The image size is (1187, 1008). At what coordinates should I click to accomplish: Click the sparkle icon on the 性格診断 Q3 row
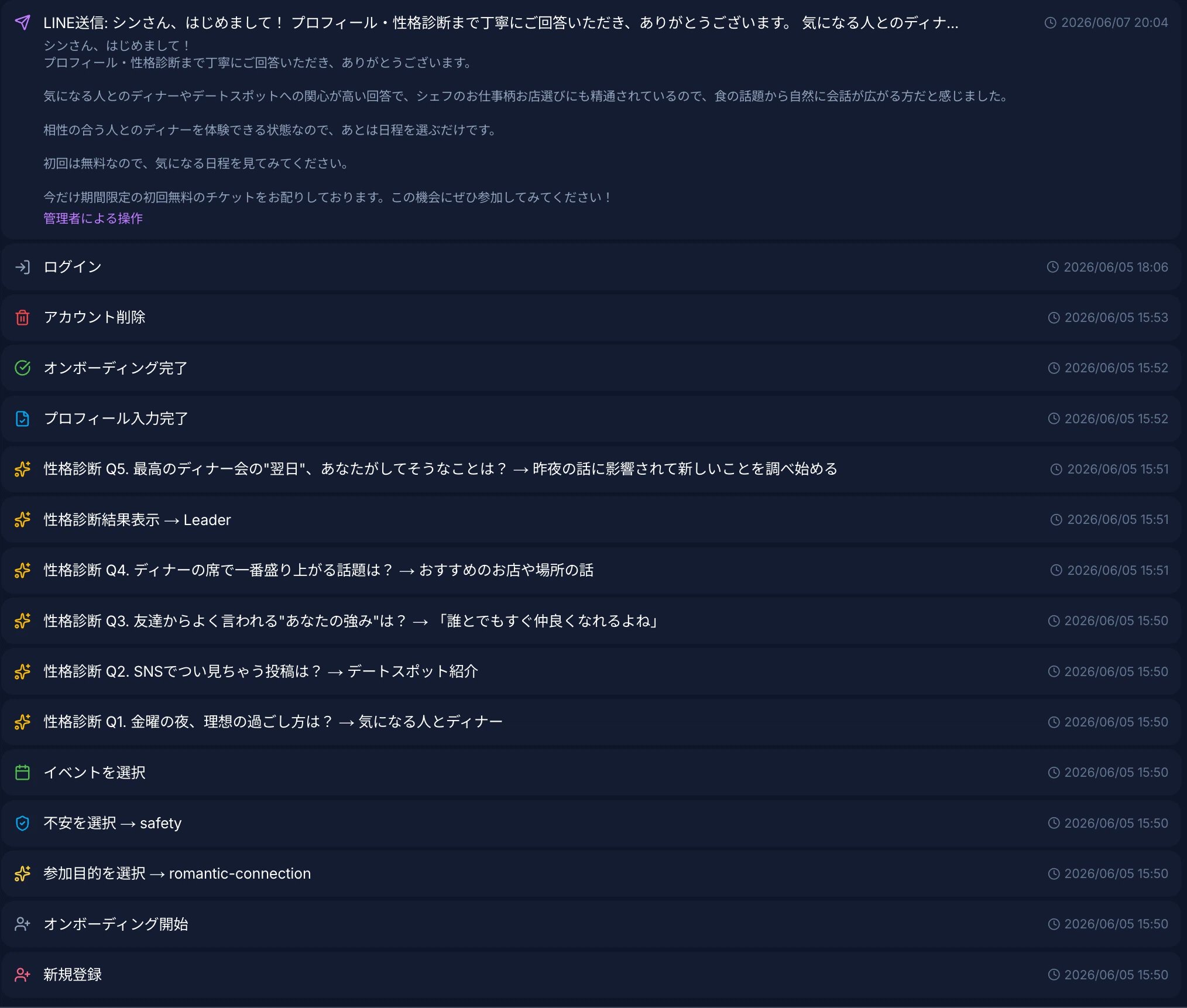(x=22, y=621)
